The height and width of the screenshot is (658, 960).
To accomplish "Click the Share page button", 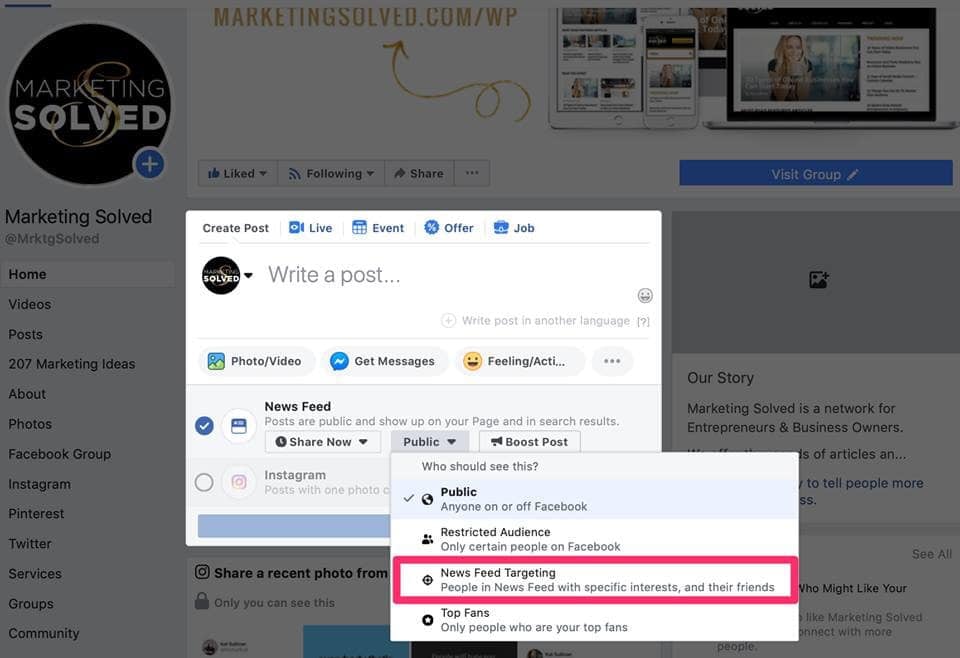I will (x=419, y=173).
